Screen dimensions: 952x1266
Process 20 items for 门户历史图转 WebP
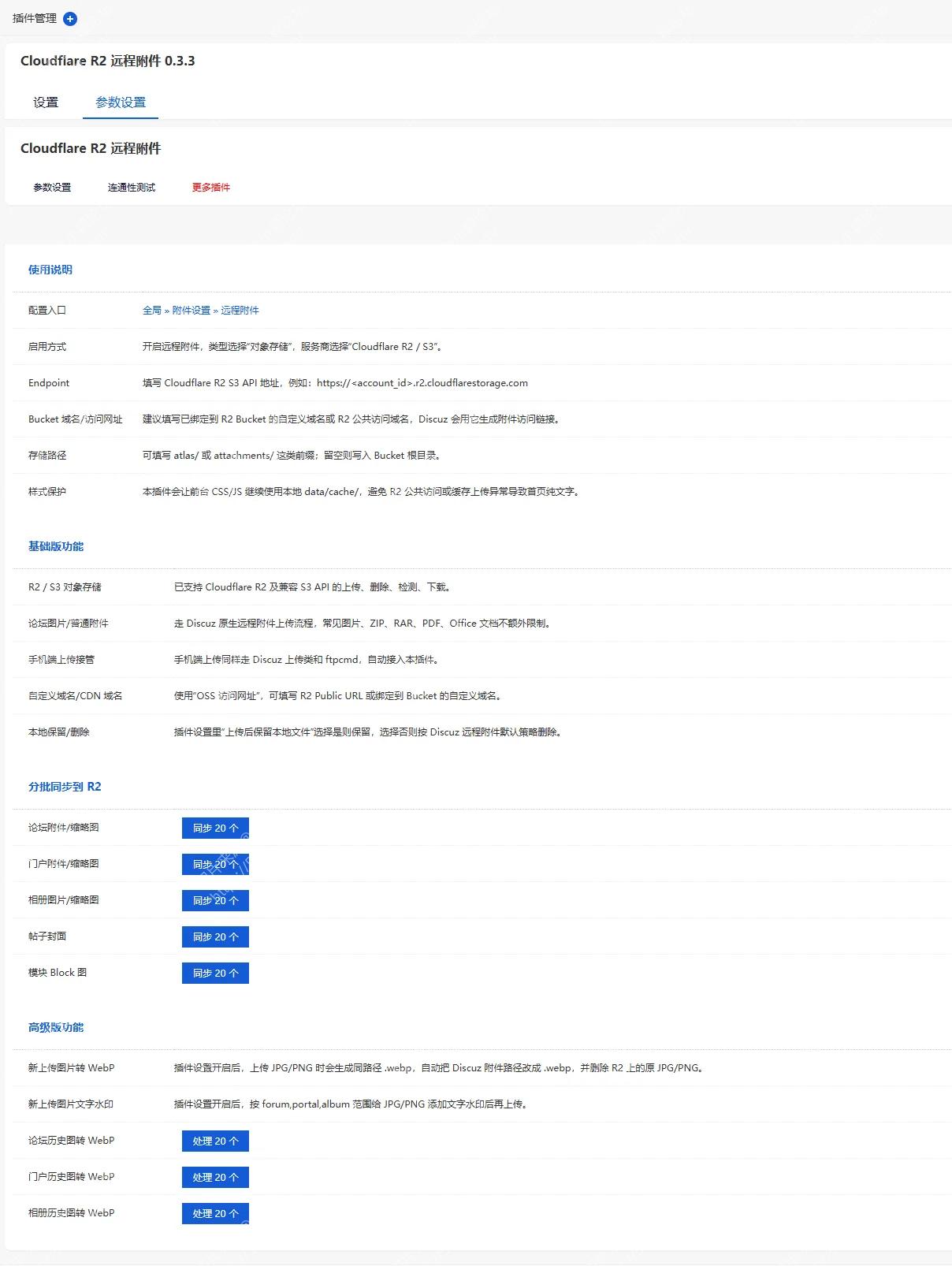tap(215, 1178)
